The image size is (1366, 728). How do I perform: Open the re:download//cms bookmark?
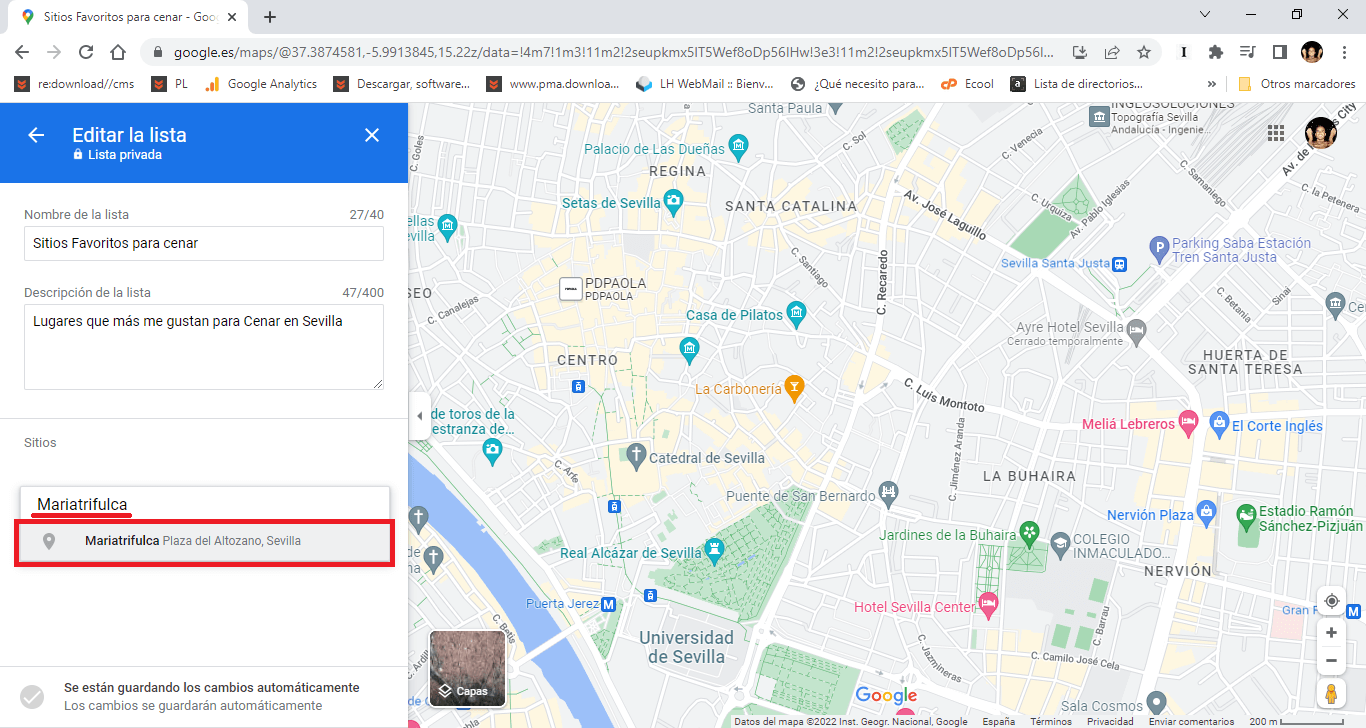click(x=75, y=84)
